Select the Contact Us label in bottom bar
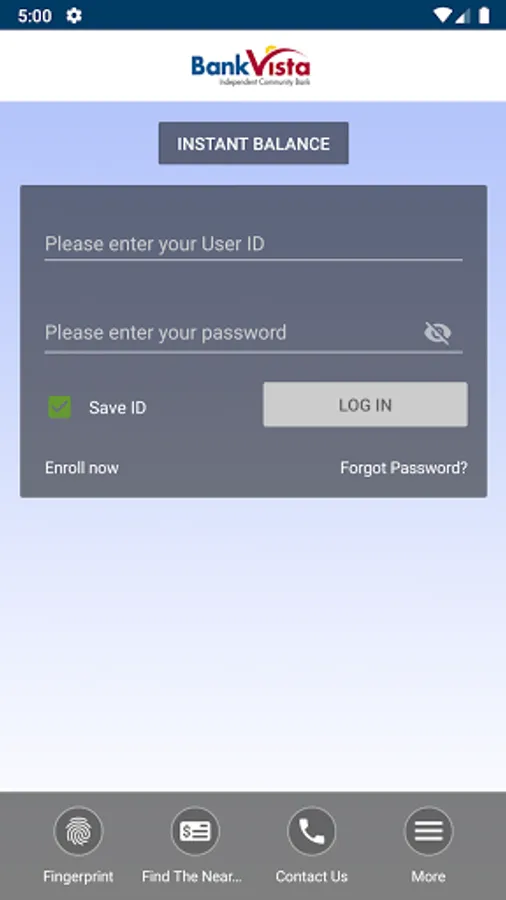Viewport: 506px width, 900px height. (x=312, y=876)
